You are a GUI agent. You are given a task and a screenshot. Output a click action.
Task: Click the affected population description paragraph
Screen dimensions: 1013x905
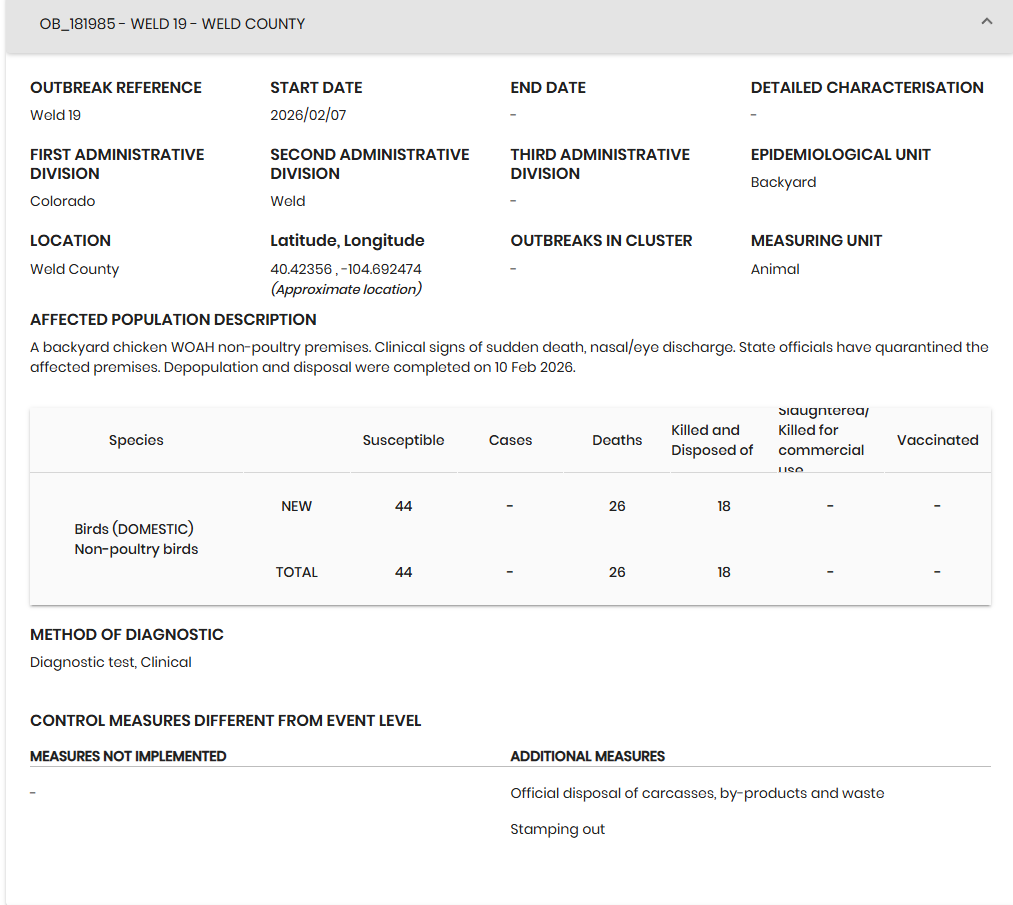pos(509,357)
